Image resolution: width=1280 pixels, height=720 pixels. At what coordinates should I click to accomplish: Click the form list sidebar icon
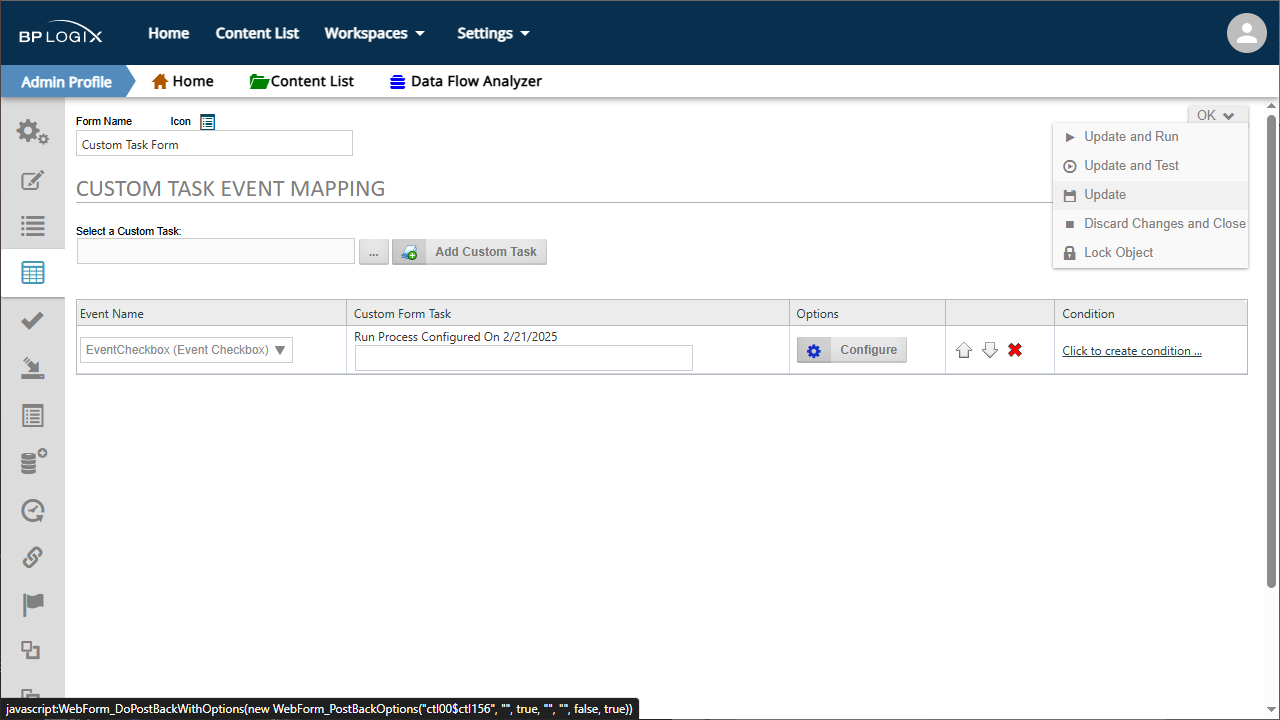pyautogui.click(x=32, y=416)
